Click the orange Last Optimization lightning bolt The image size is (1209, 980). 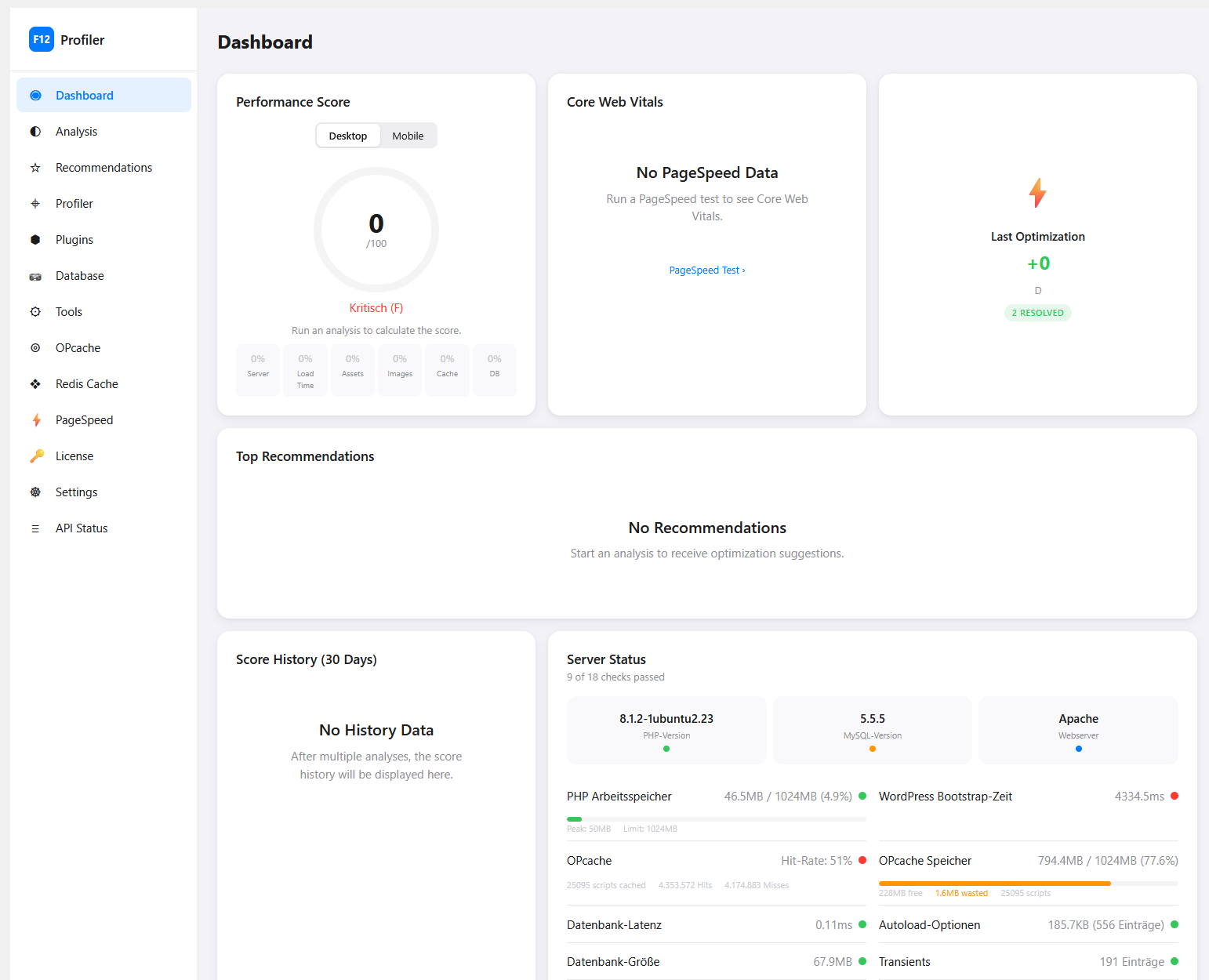click(1037, 192)
